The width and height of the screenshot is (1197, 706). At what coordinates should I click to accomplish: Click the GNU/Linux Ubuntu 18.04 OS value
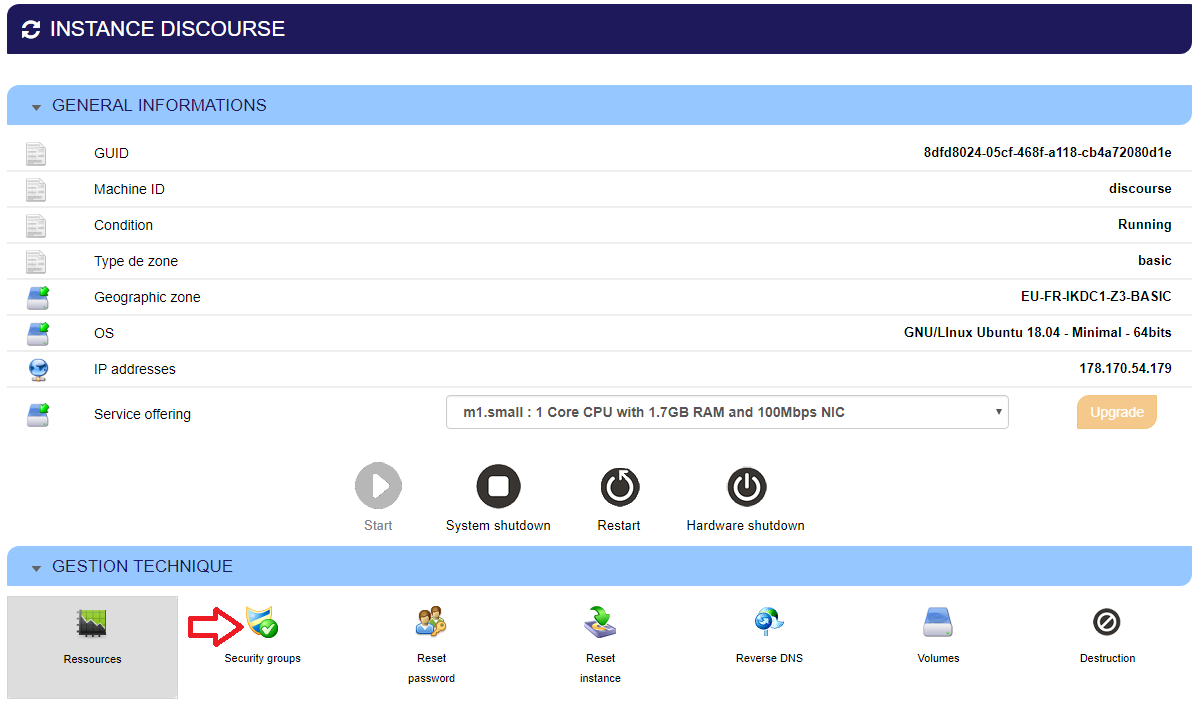click(1037, 332)
